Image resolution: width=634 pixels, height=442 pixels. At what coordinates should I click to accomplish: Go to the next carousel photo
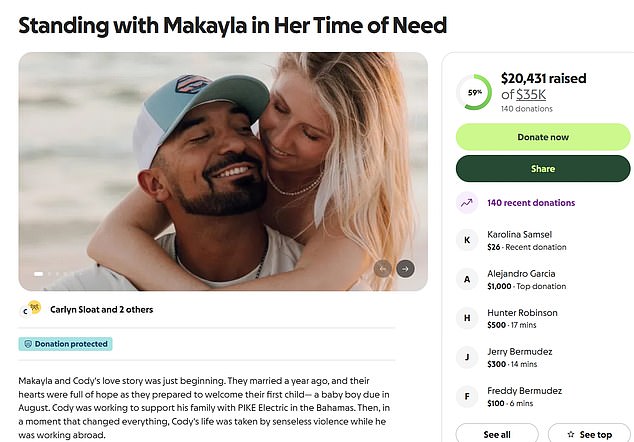(405, 268)
